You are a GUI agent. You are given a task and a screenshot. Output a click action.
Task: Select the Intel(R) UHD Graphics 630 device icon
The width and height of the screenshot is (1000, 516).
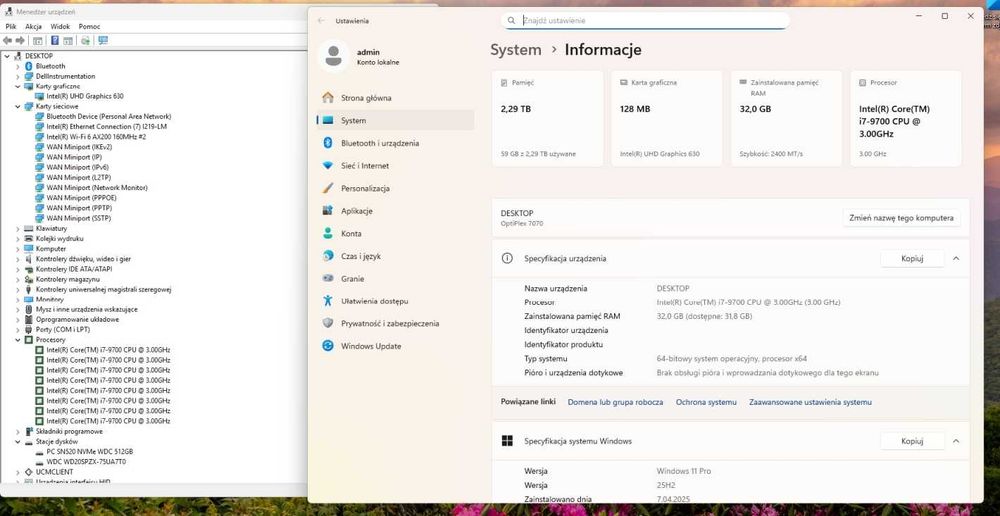40,96
